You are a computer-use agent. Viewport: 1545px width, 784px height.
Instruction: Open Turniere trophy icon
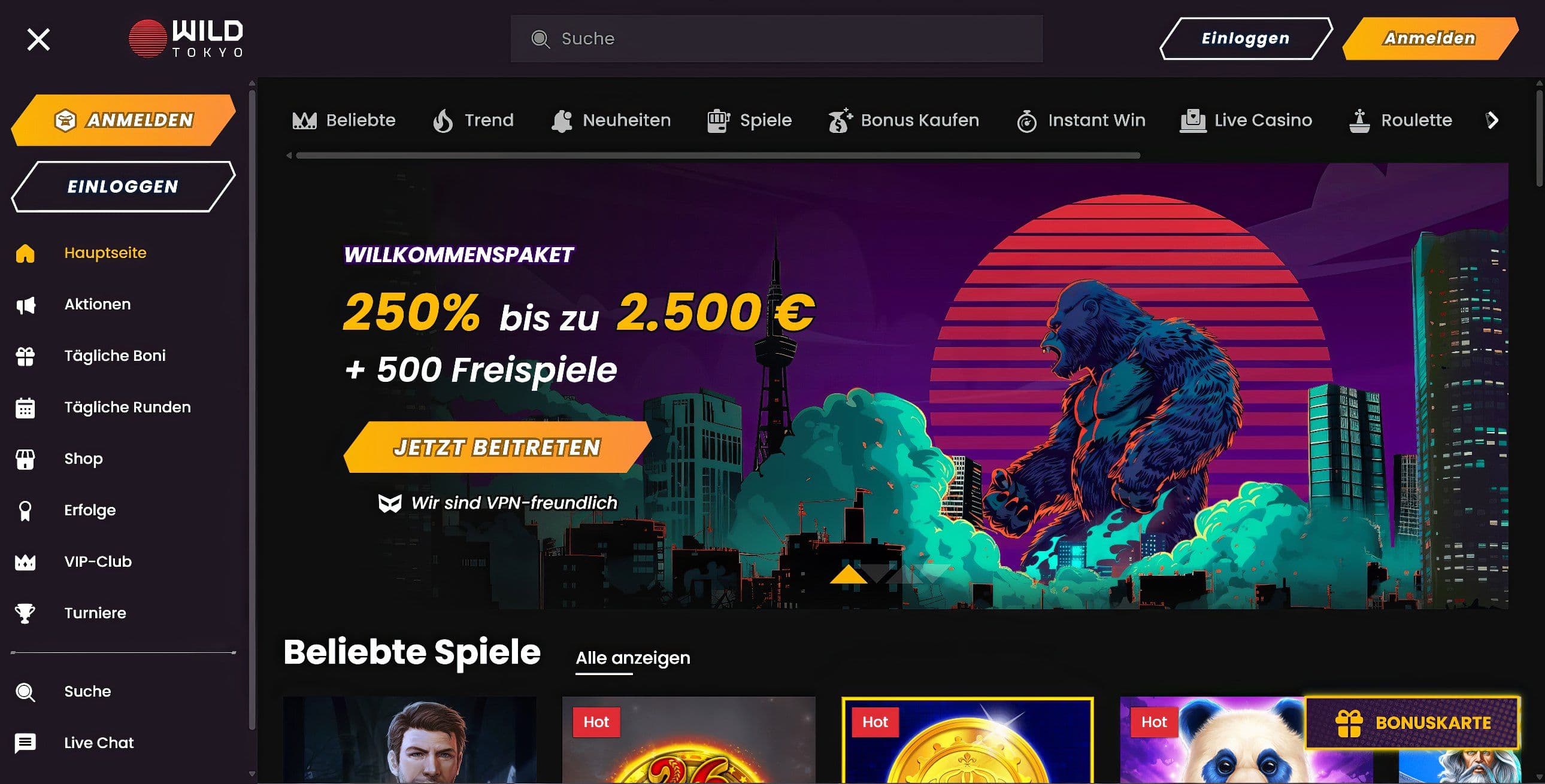coord(25,614)
